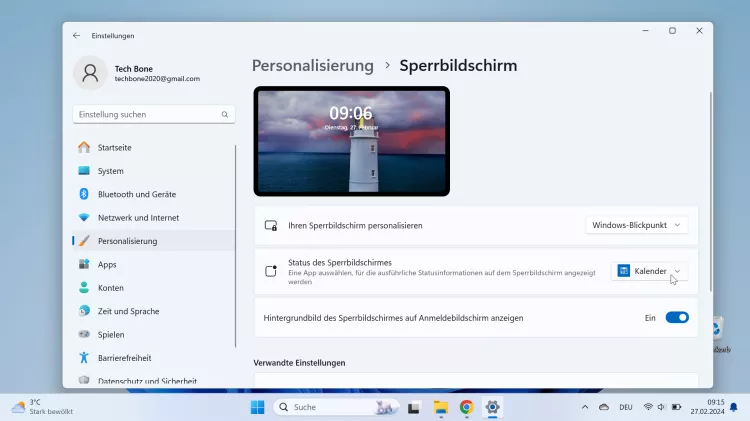Viewport: 750px width, 421px height.
Task: Click the DEU input language indicator
Action: click(x=626, y=407)
